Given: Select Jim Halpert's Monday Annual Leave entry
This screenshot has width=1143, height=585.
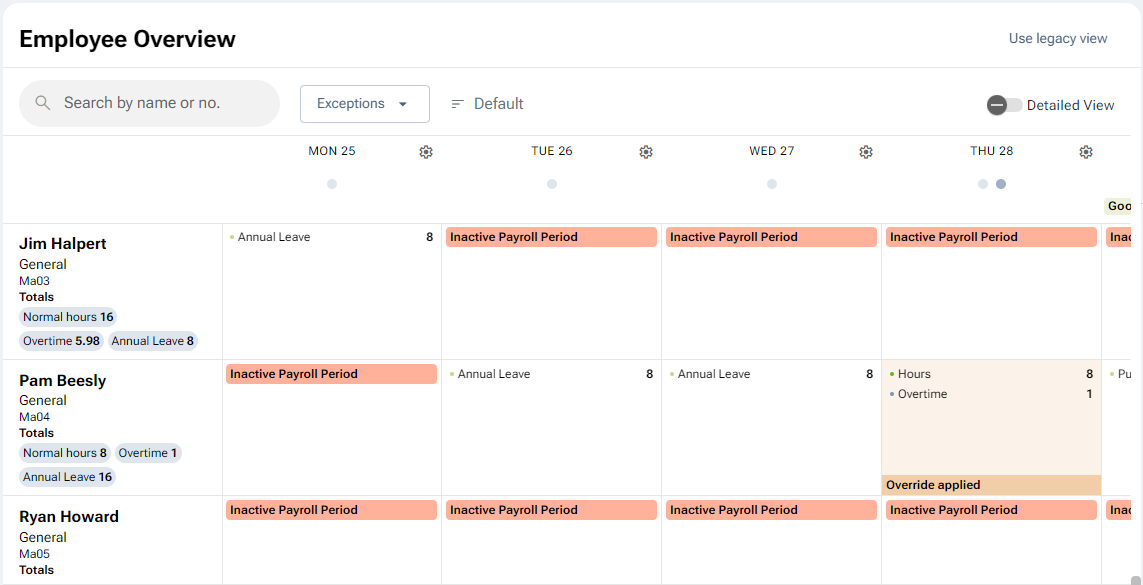Looking at the screenshot, I should point(274,237).
